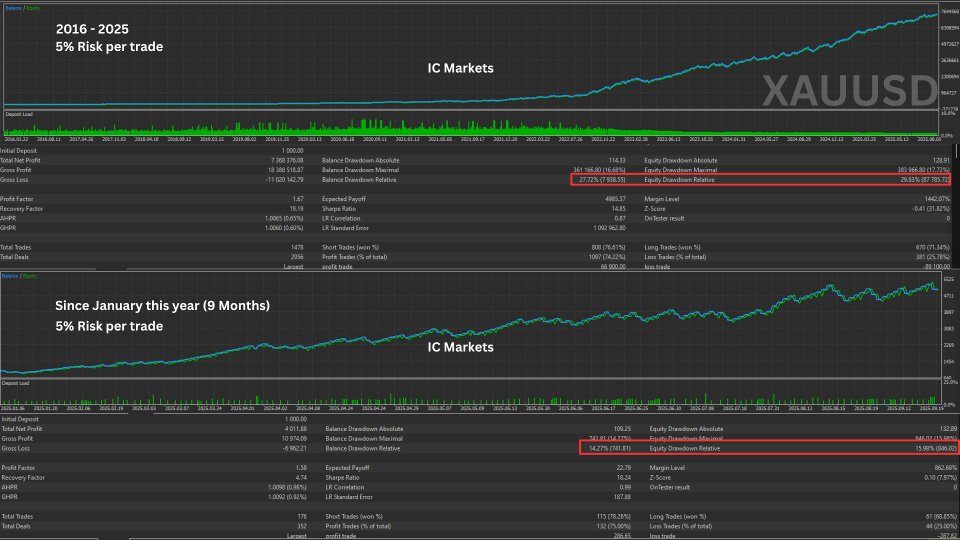Select the Total Net Profit value 7 368 376.08

point(287,160)
